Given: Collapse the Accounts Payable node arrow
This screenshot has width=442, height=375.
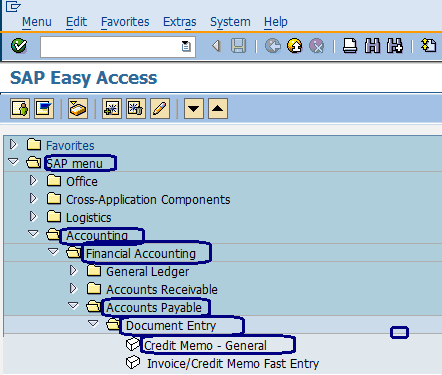Looking at the screenshot, I should (x=73, y=305).
